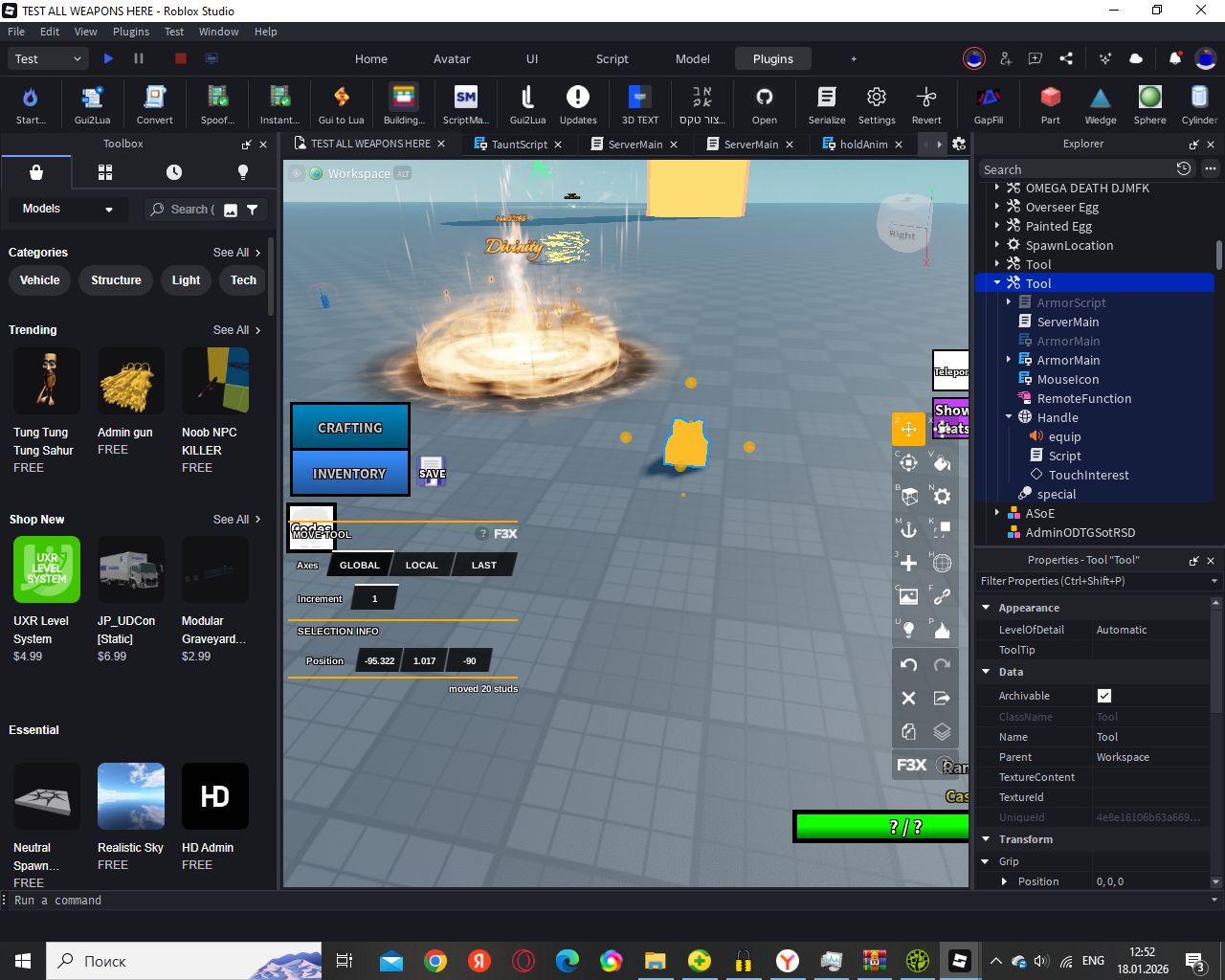Click the Explorer panel vertical scrollbar
Screen dimensions: 1225x980
coord(1218,256)
